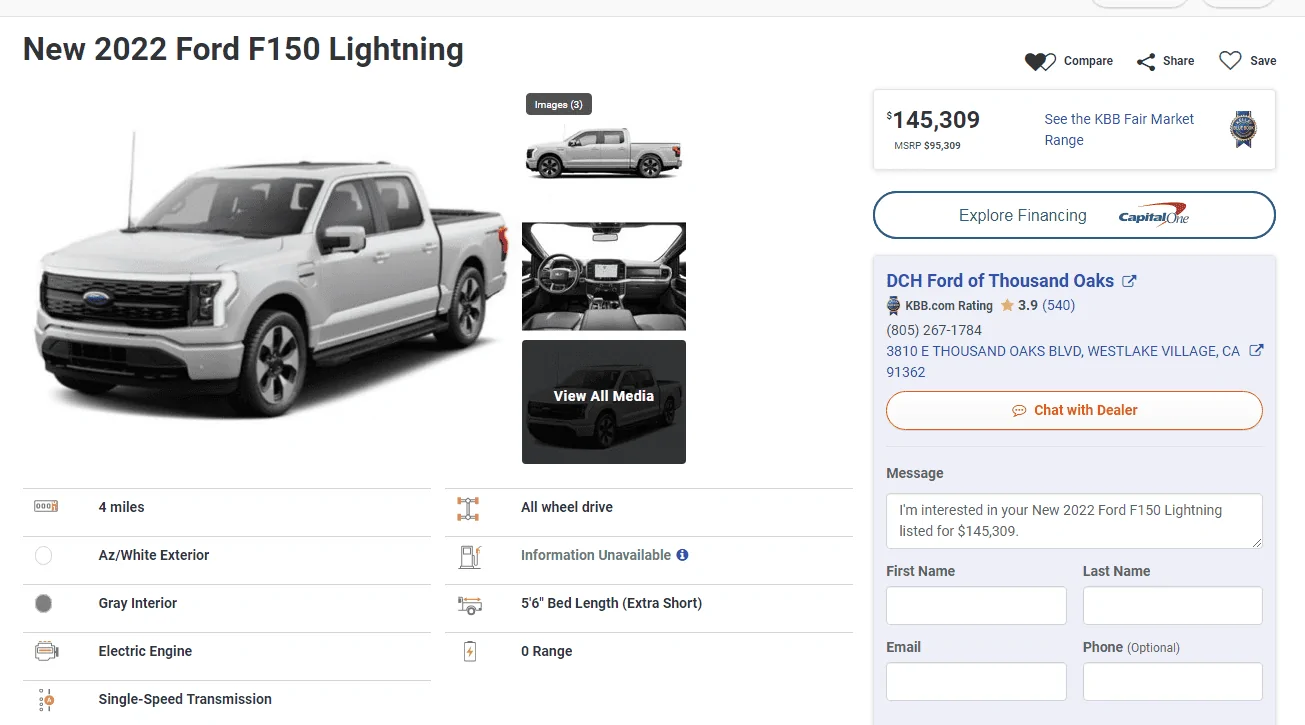Click the Compare label

tap(1088, 61)
